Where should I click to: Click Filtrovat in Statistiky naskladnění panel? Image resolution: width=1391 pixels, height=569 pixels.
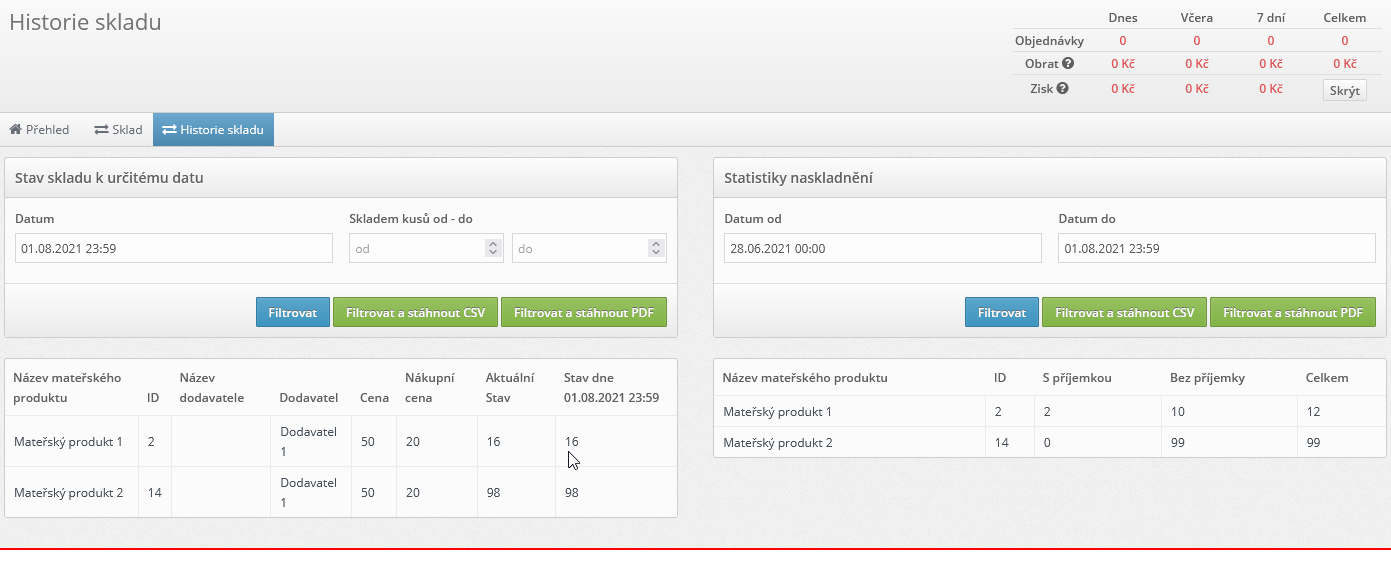pos(1001,312)
